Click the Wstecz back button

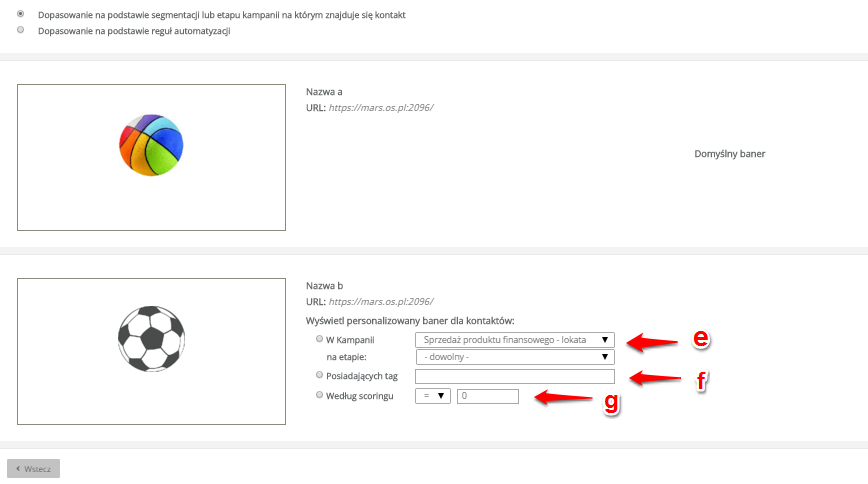coord(33,468)
